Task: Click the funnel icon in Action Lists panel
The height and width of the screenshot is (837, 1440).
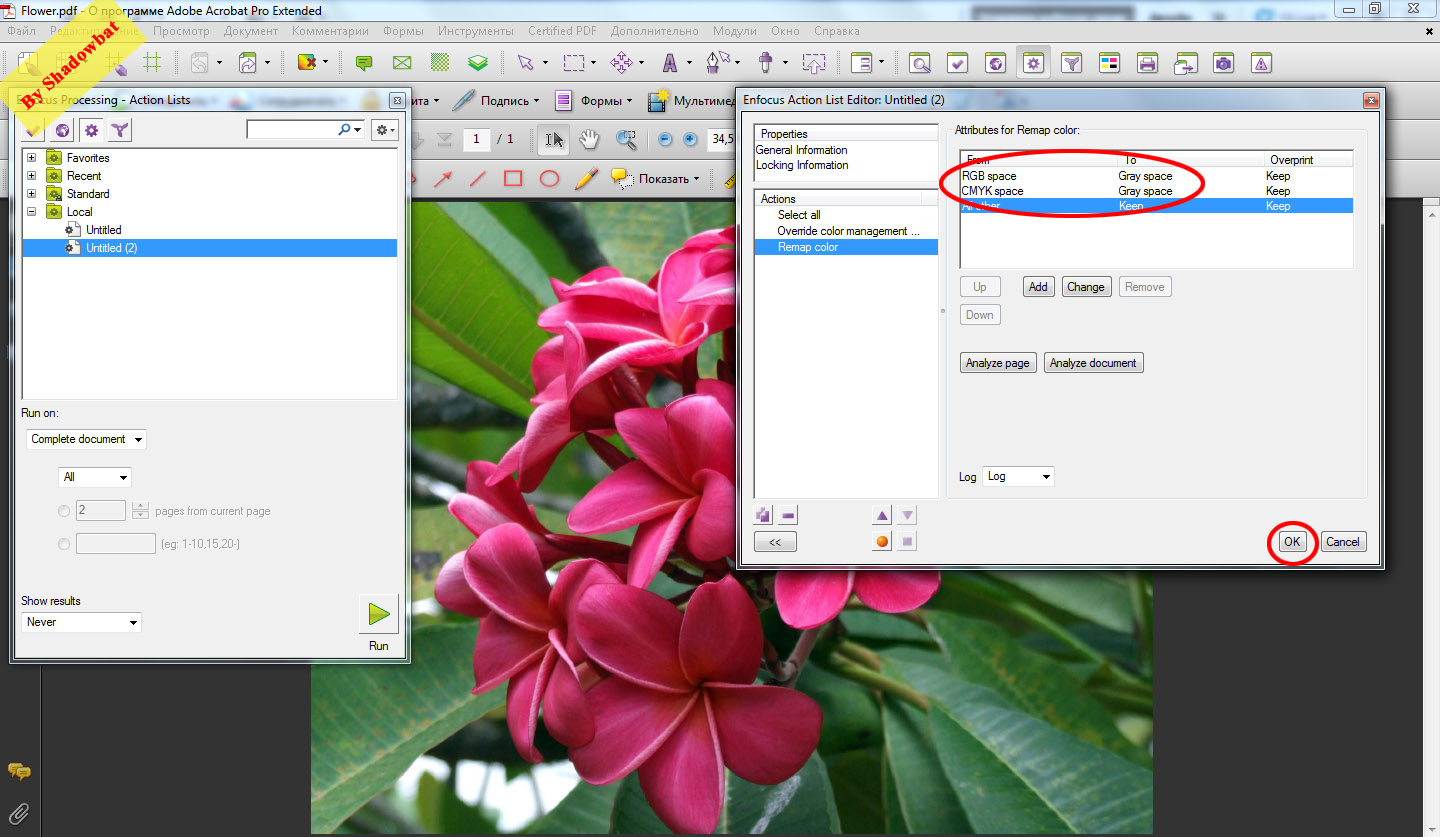Action: (119, 130)
